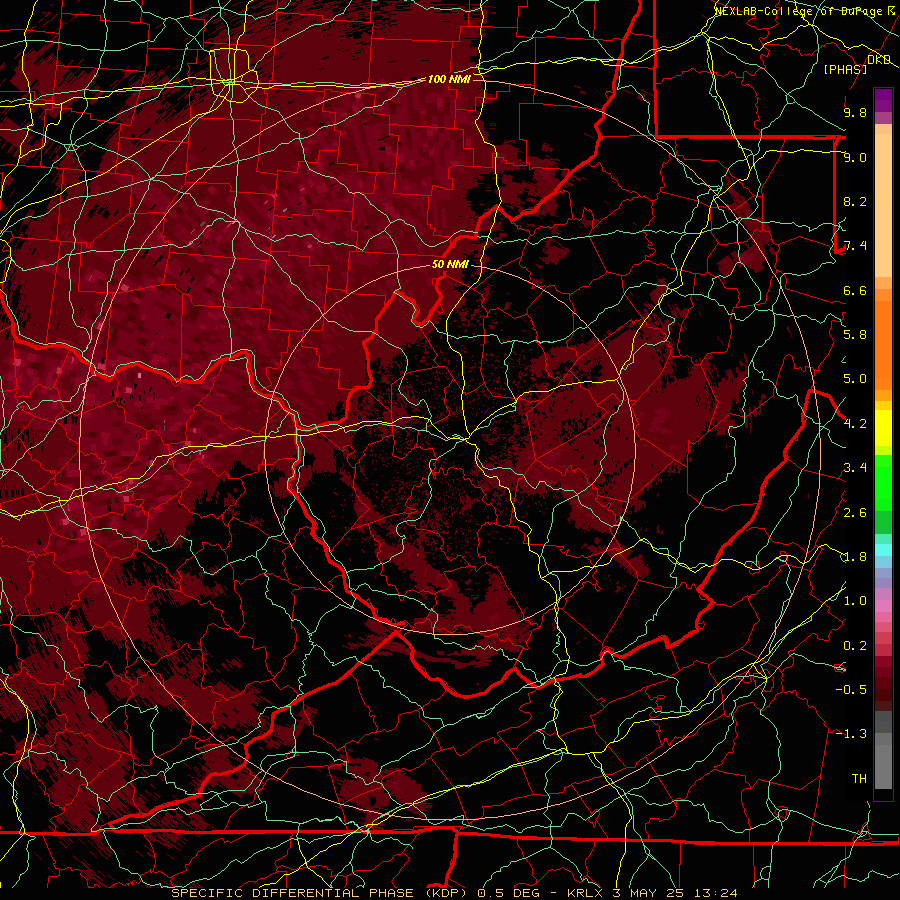This screenshot has height=900, width=900.
Task: Click the -0.5 value on the color scale
Action: pos(851,690)
